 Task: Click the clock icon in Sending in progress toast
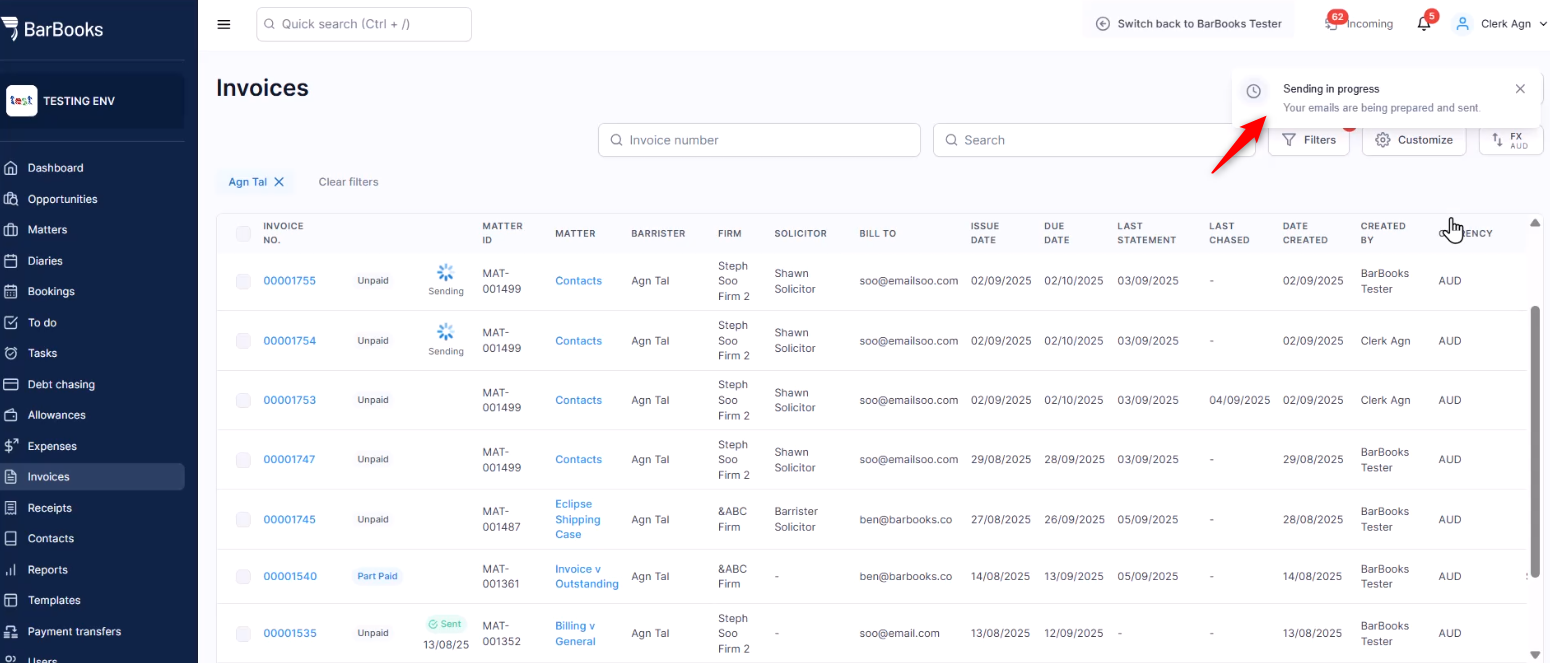[x=1254, y=91]
